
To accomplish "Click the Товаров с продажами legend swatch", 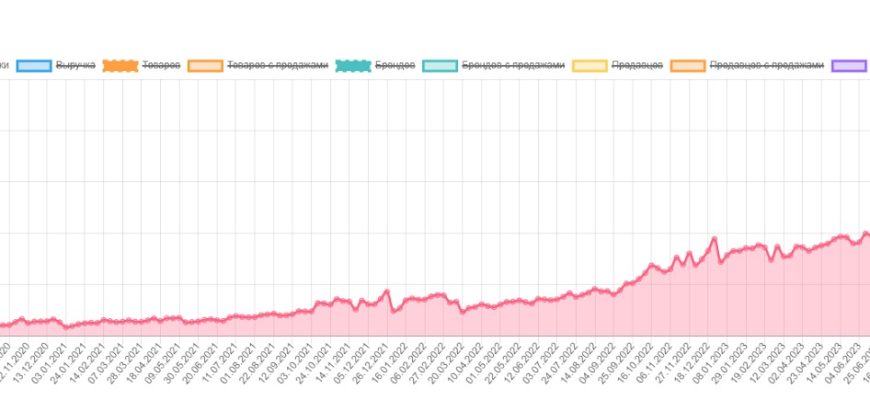I will 205,65.
